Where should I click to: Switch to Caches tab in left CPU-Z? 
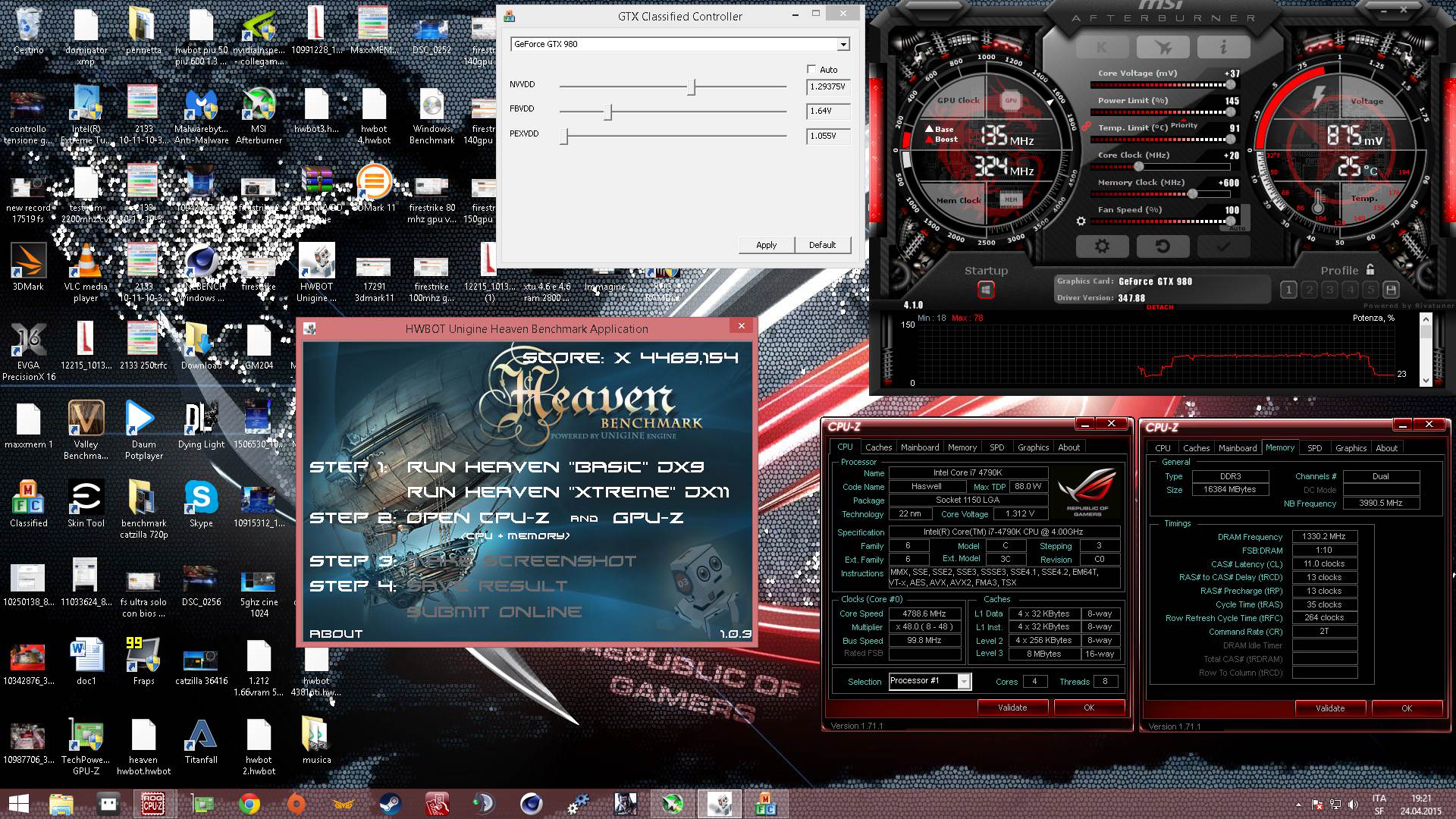coord(878,447)
